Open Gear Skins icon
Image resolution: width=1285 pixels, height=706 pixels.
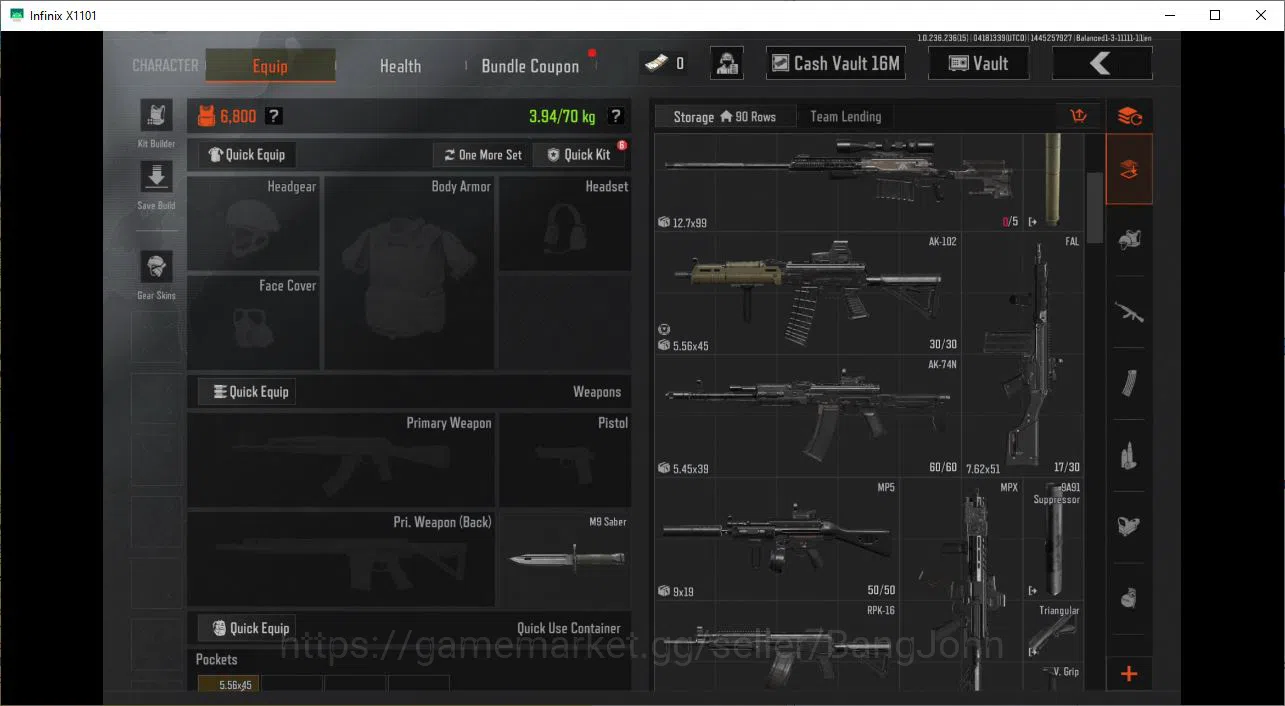click(156, 267)
